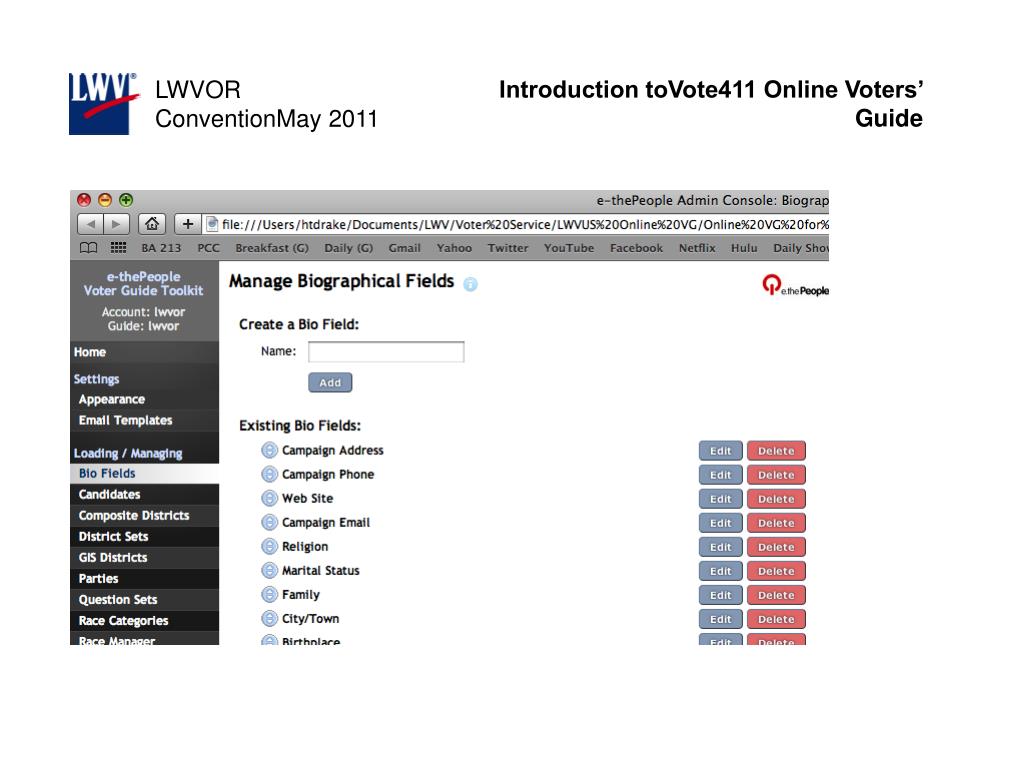Add bookmark with the plus button
This screenshot has width=1024, height=768.
[x=187, y=224]
